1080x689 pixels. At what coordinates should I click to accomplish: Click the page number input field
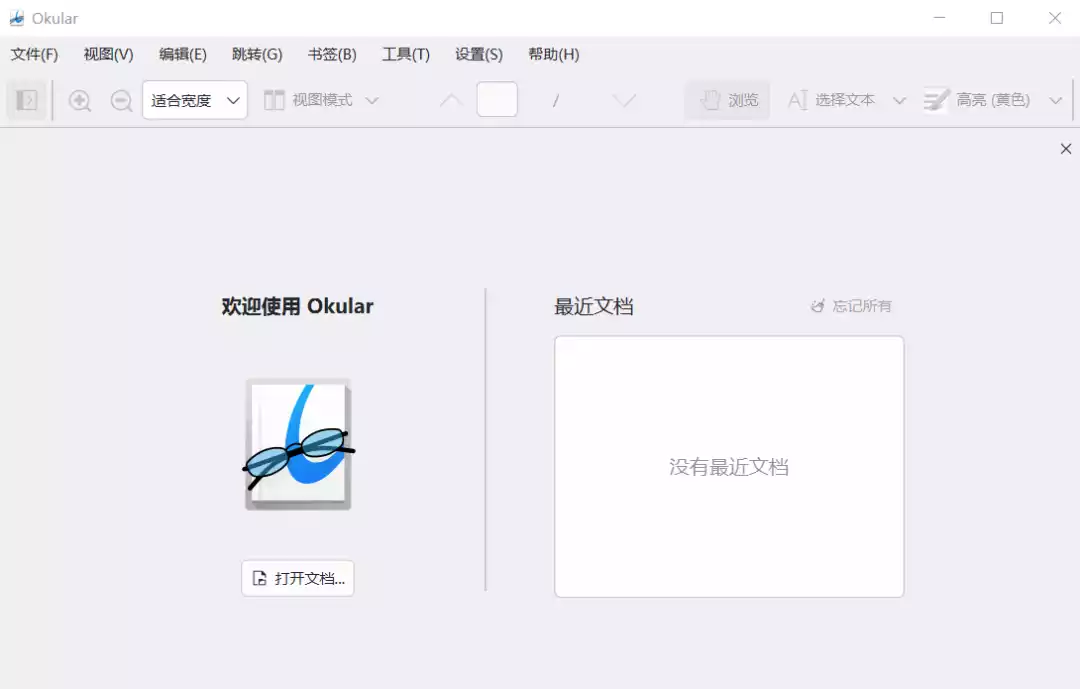pos(497,99)
